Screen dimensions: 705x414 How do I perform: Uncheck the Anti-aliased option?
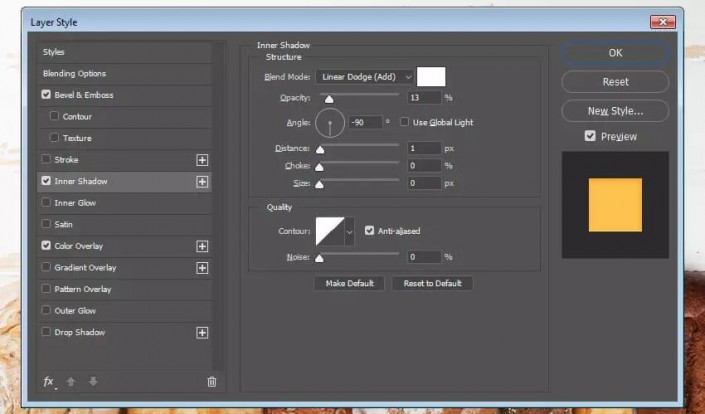point(369,231)
